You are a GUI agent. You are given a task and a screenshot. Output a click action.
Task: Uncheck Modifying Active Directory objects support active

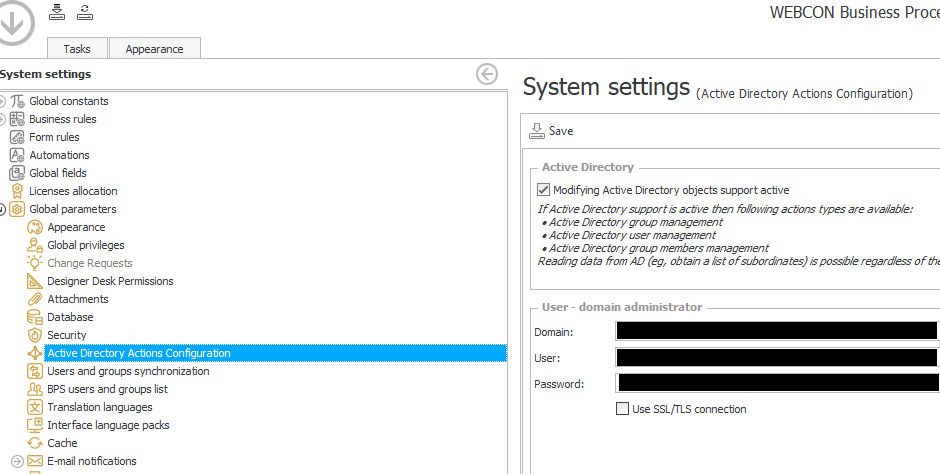(543, 190)
